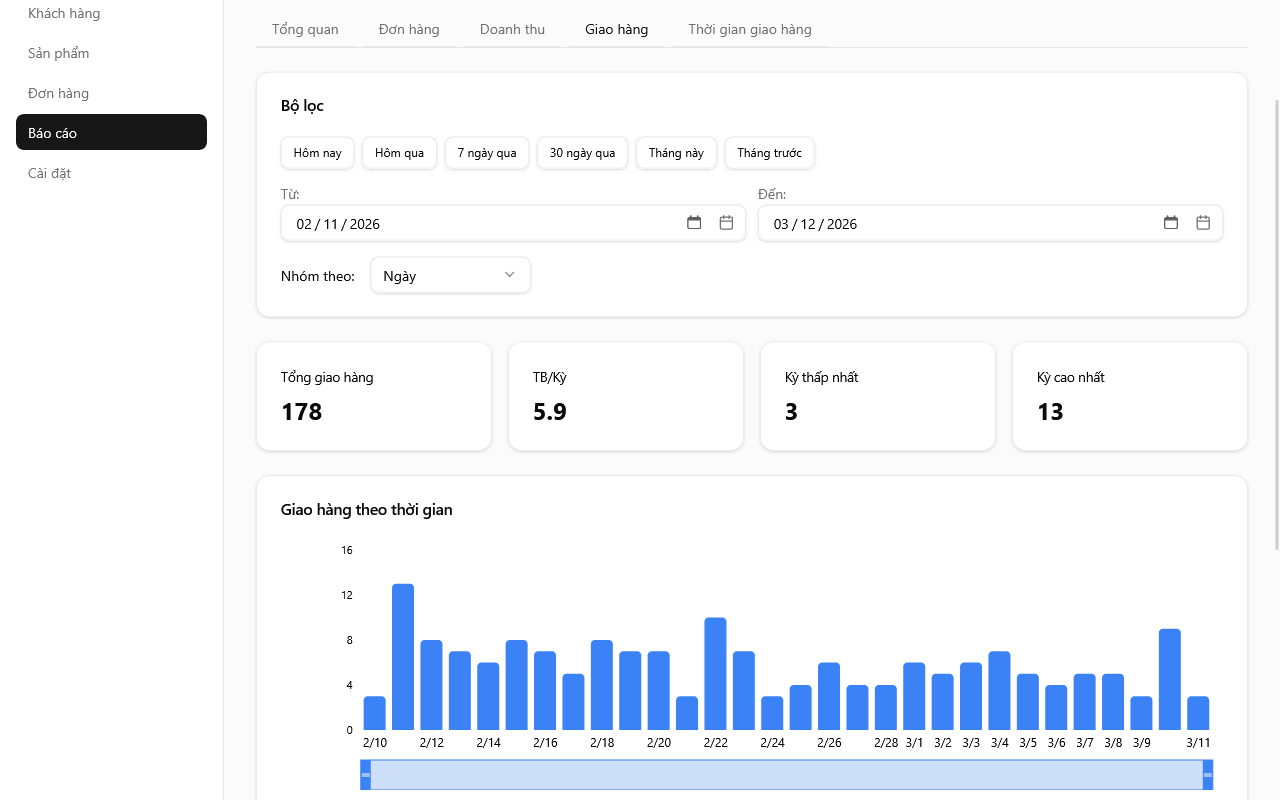Click right handle of chart range slider

(1207, 775)
